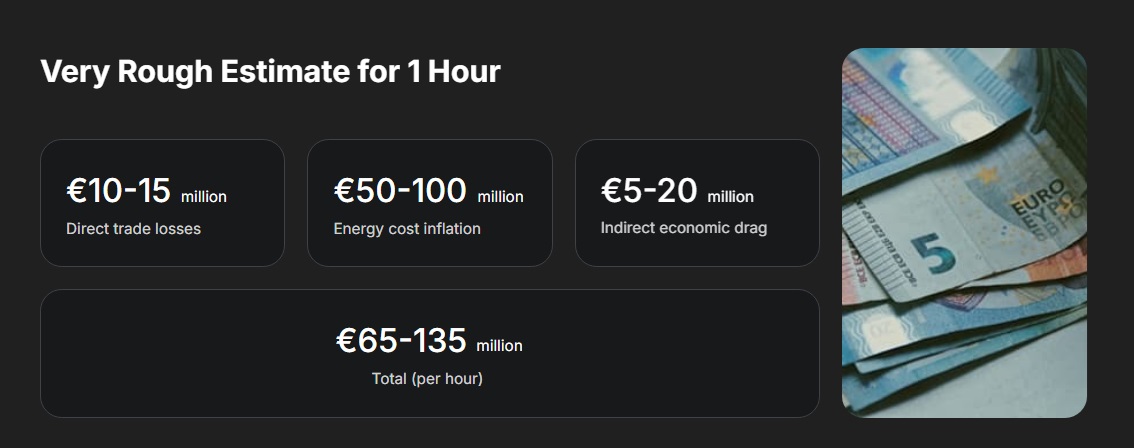Open the euro banknotes image

964,232
